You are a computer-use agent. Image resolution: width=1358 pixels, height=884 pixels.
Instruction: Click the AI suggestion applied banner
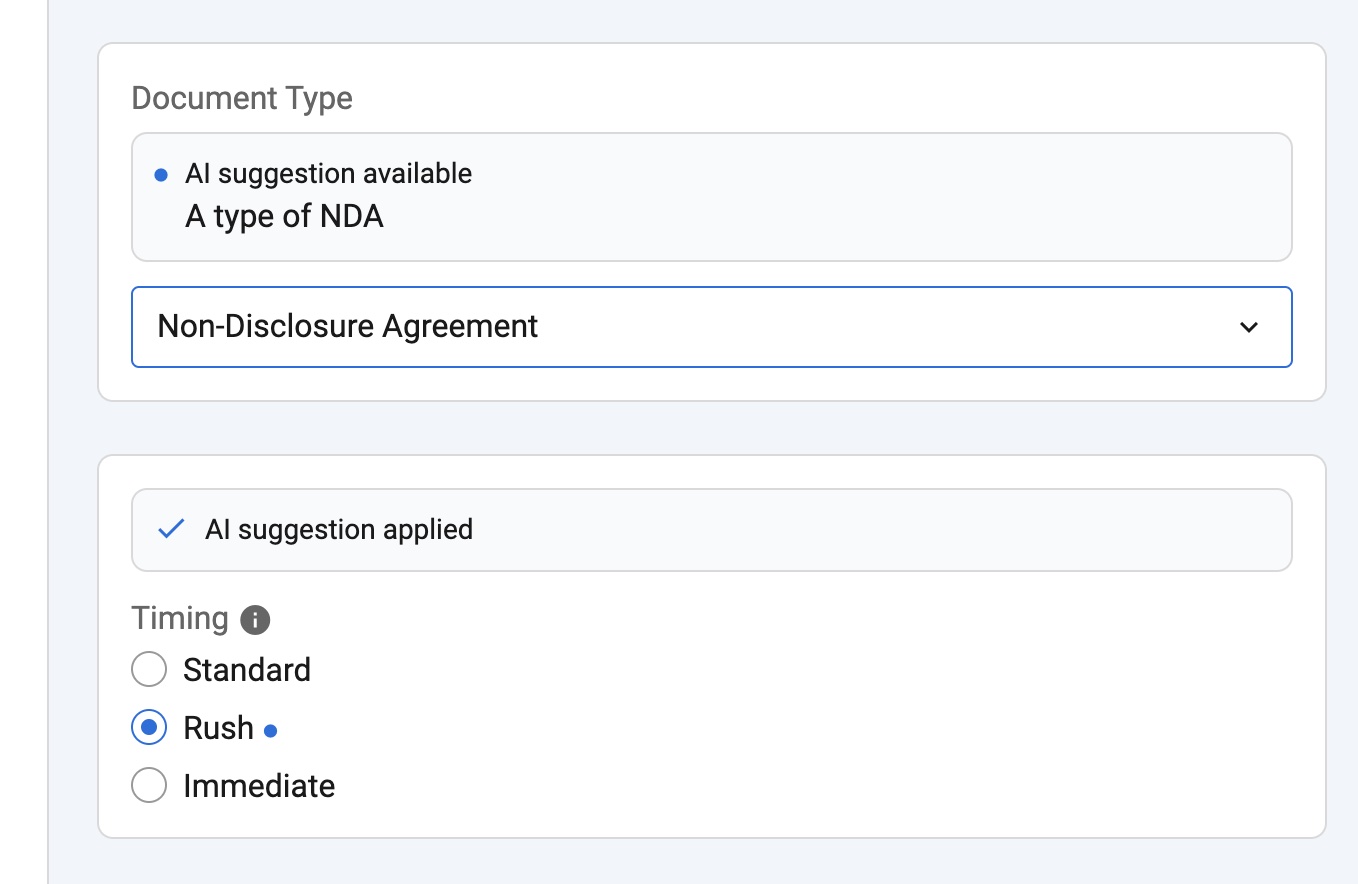[x=711, y=529]
